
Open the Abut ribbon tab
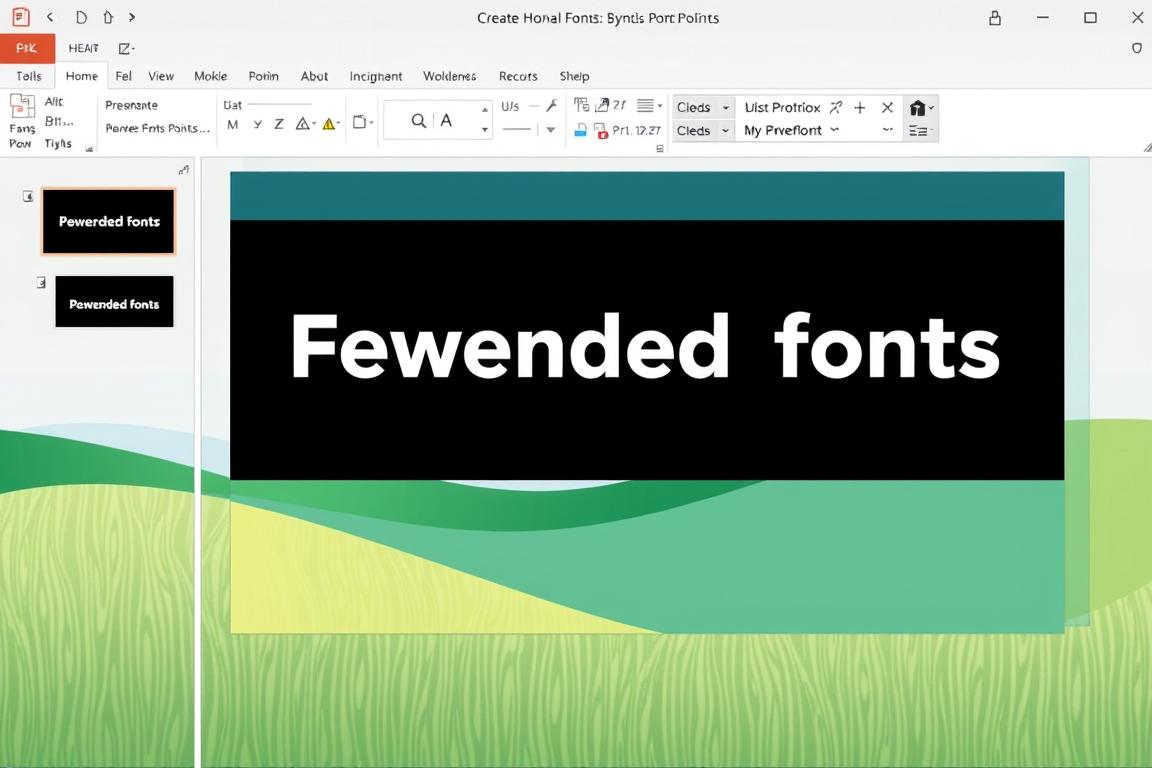tap(314, 76)
